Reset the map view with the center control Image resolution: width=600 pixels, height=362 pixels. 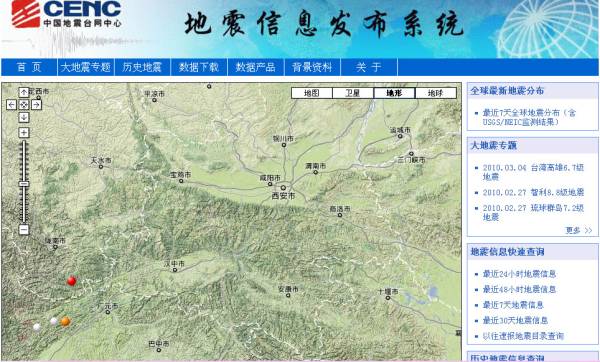pos(24,104)
